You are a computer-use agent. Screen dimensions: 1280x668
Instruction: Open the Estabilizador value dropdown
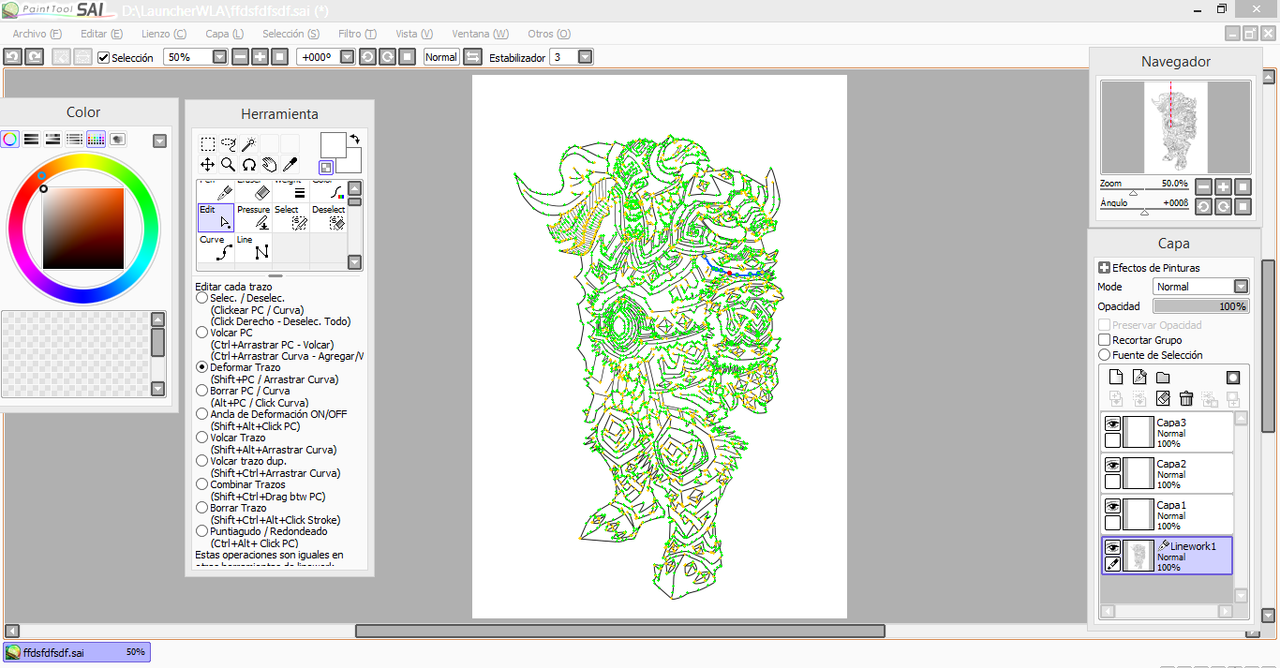pos(585,57)
